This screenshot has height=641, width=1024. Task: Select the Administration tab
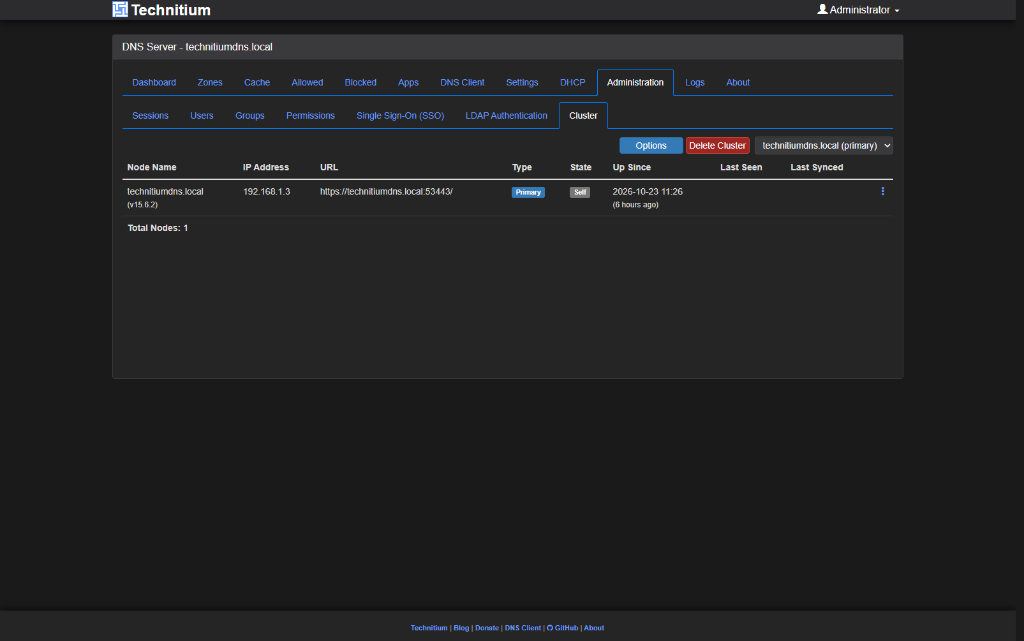coord(635,82)
